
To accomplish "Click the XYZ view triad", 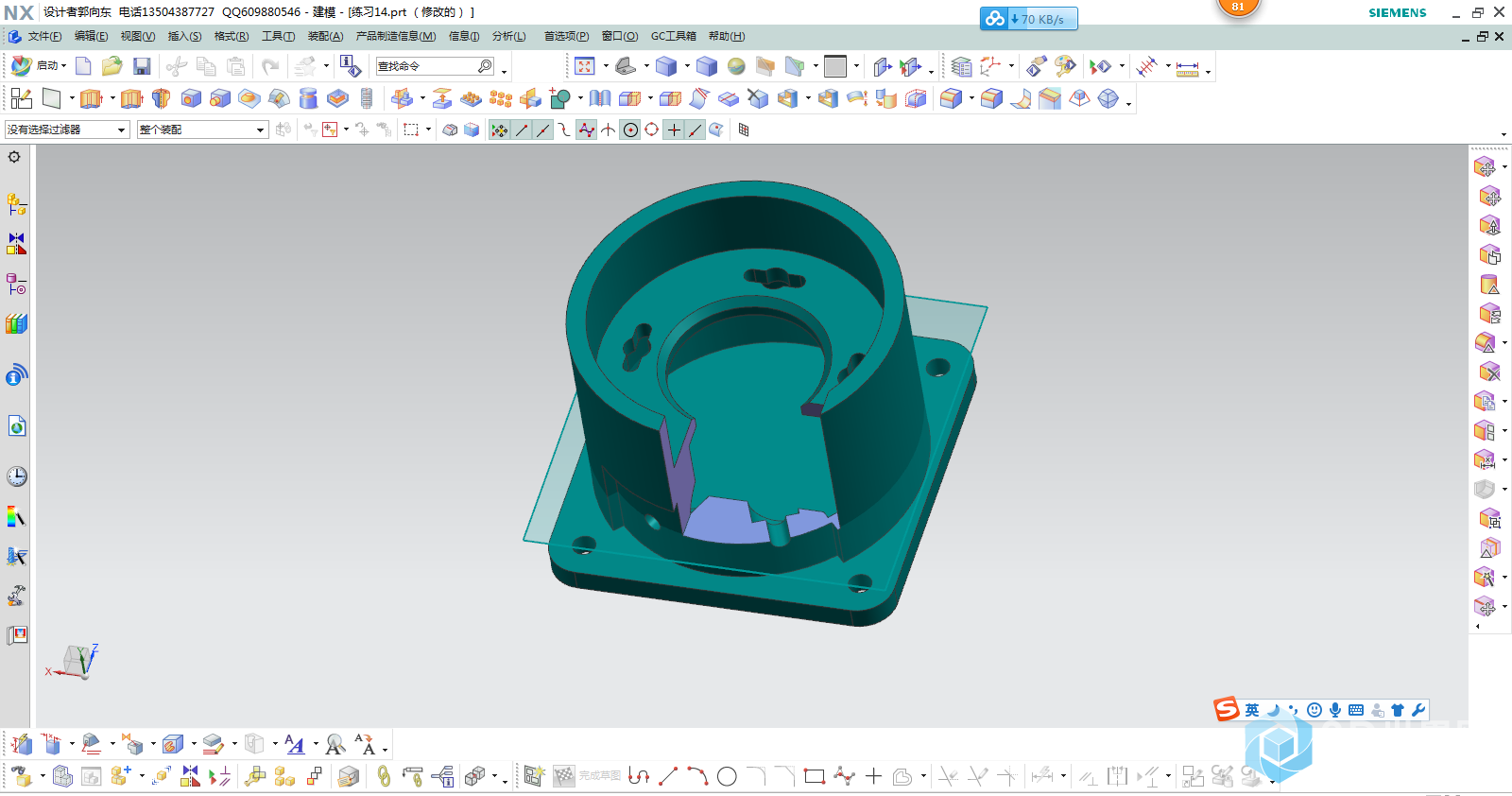I will tap(74, 661).
